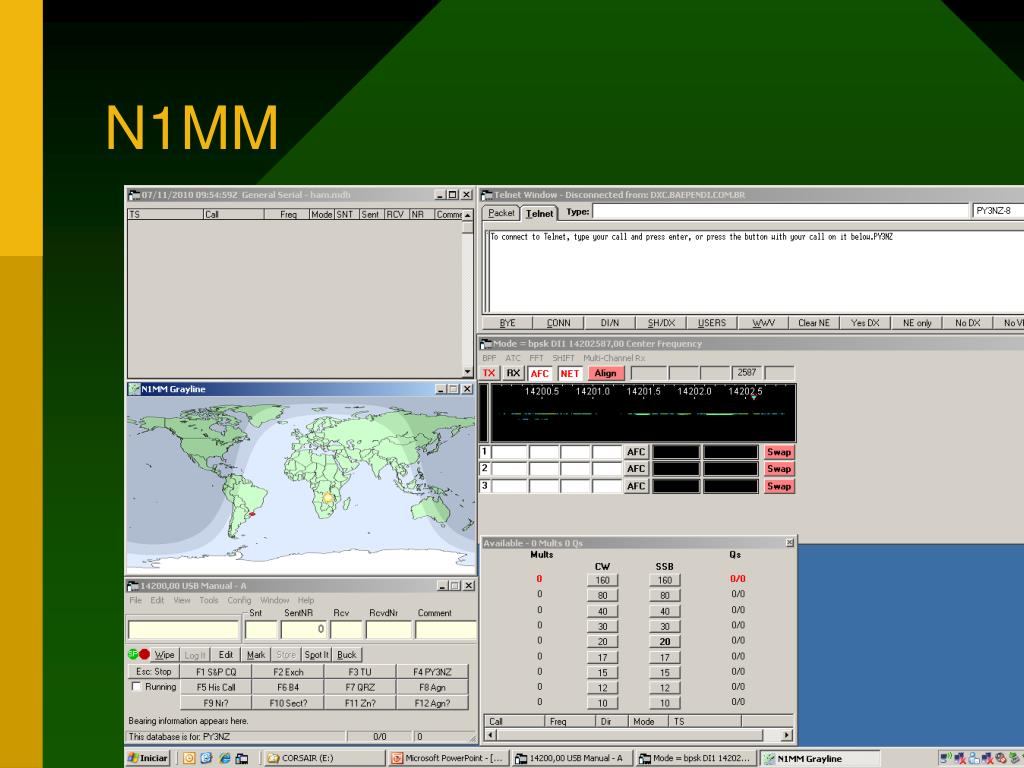Click the Clear NE button

point(814,323)
